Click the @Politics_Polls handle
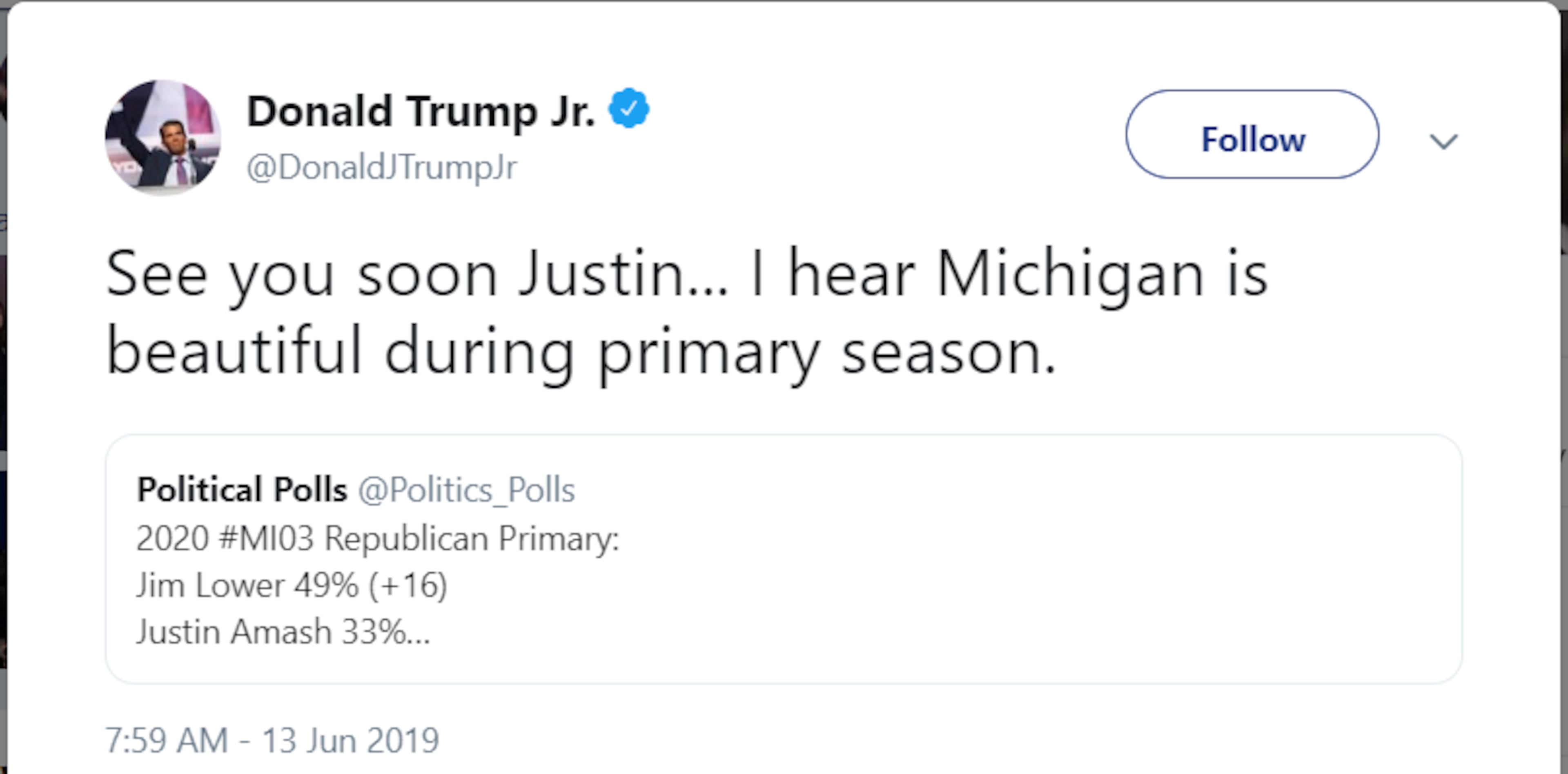 click(x=466, y=489)
